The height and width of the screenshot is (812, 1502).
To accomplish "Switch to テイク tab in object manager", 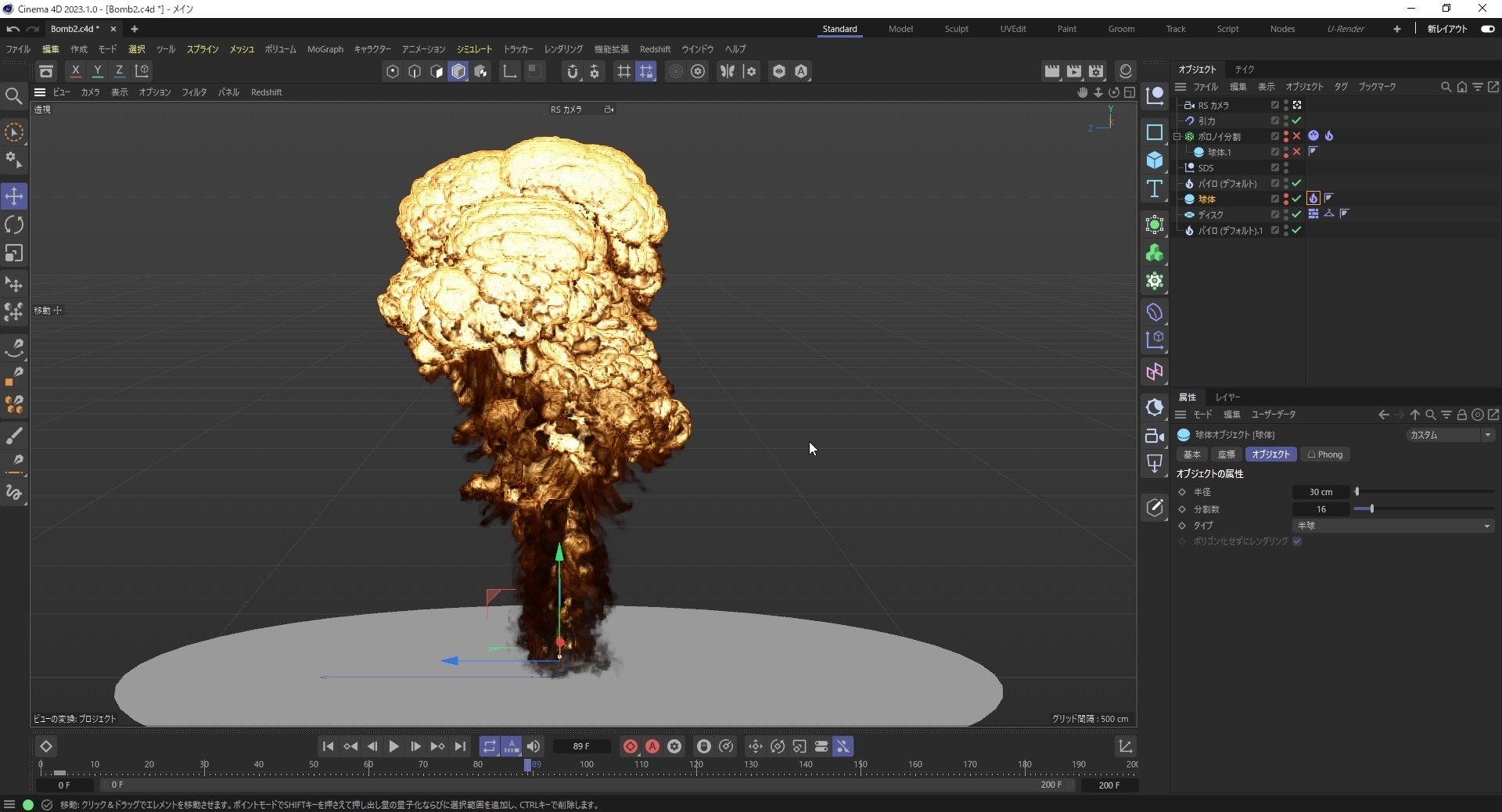I will tap(1244, 70).
